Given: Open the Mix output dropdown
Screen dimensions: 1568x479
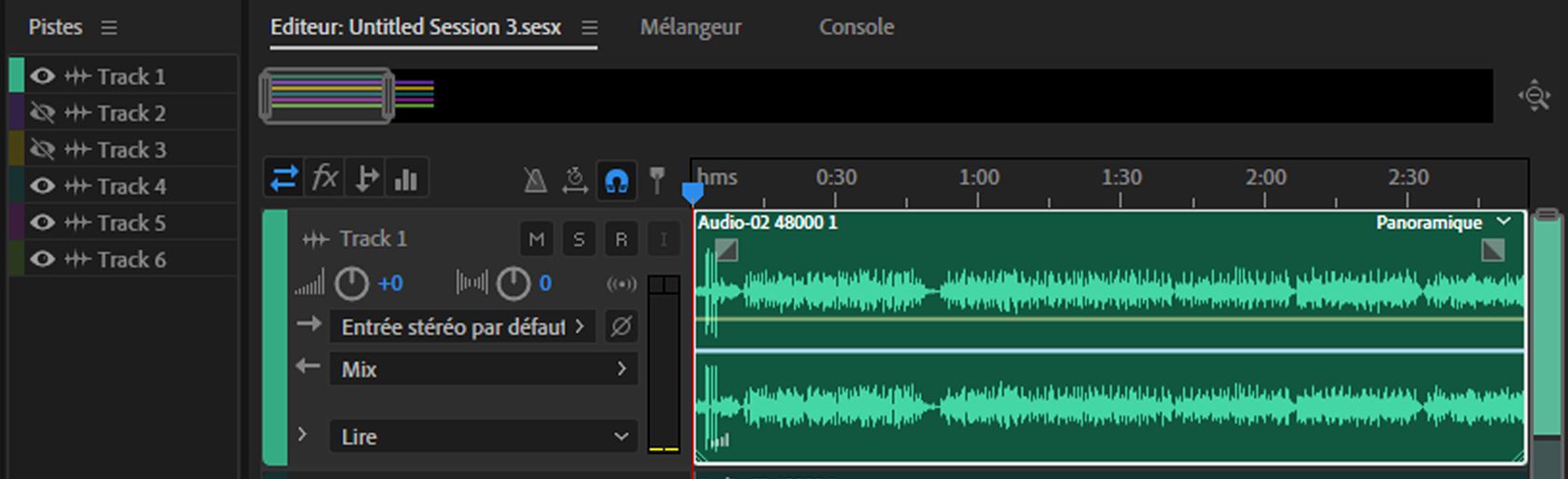Looking at the screenshot, I should 484,369.
